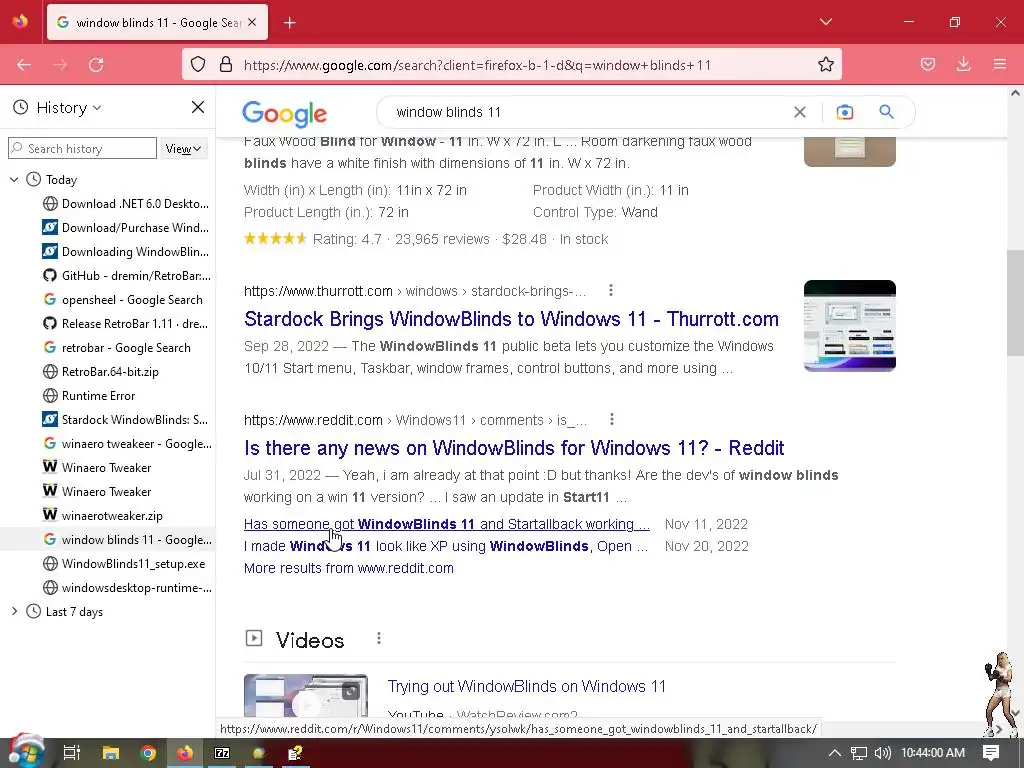The height and width of the screenshot is (768, 1024).
Task: Open 'Download .NET 6.0 Deskto...' history entry
Action: click(x=126, y=204)
